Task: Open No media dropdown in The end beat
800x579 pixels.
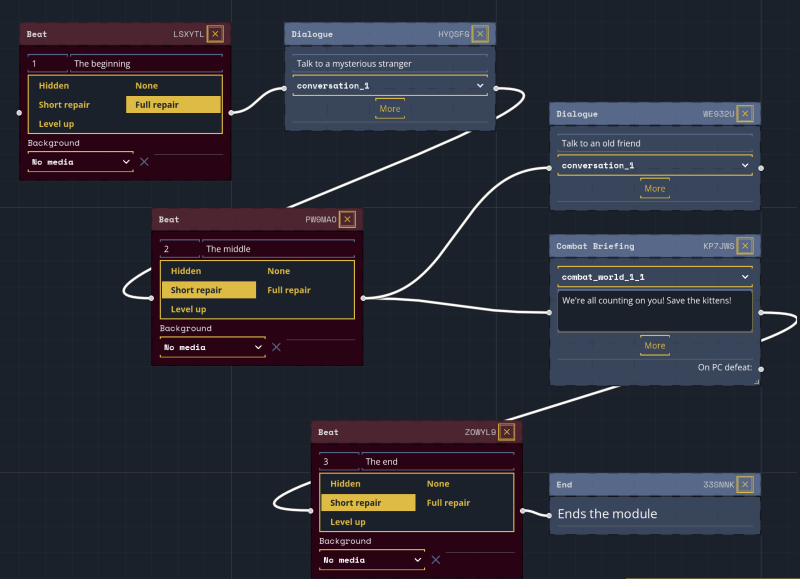Action: [372, 560]
